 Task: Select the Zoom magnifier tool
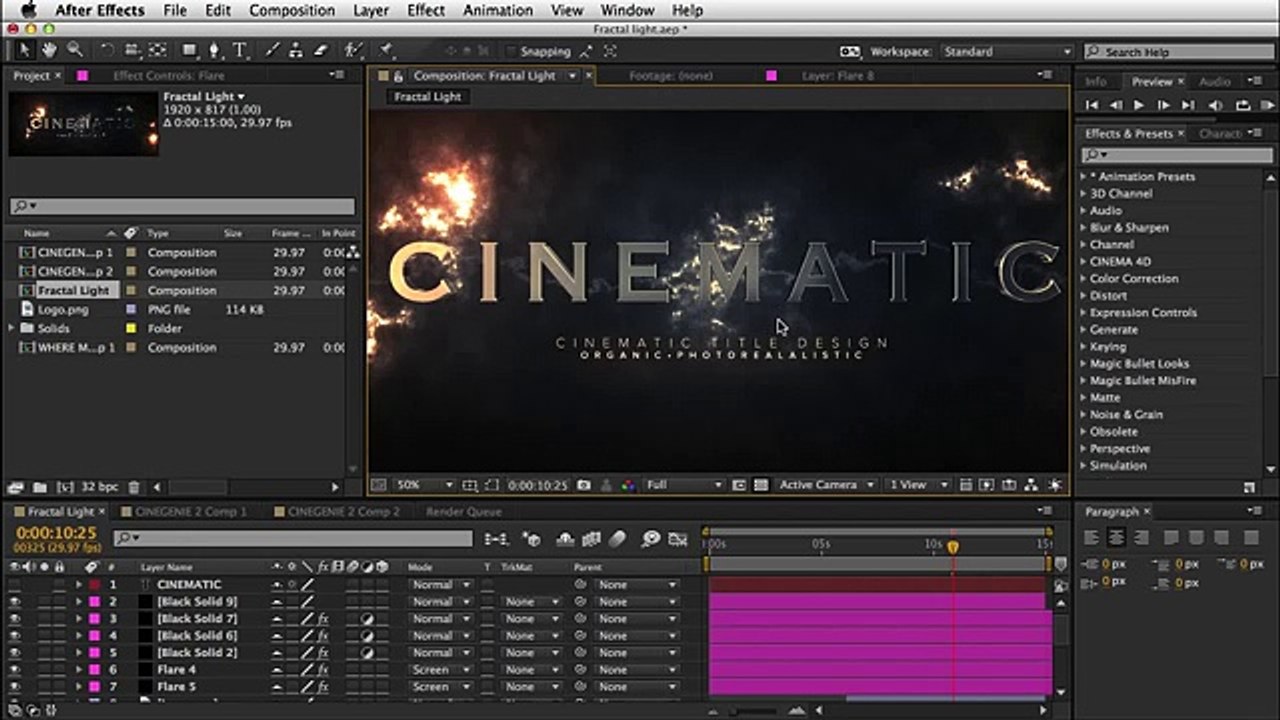[75, 50]
